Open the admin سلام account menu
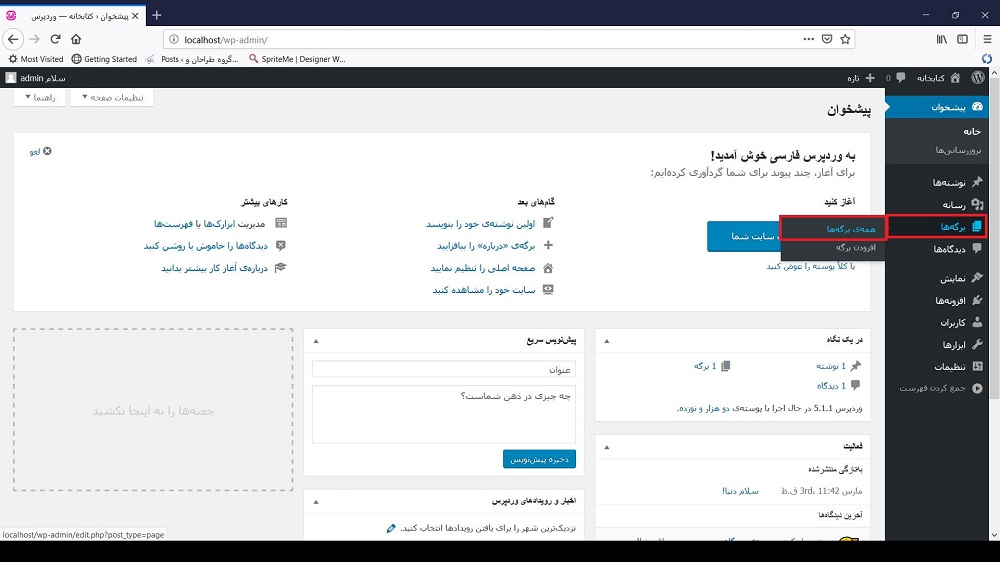The width and height of the screenshot is (1000, 562). coord(36,78)
